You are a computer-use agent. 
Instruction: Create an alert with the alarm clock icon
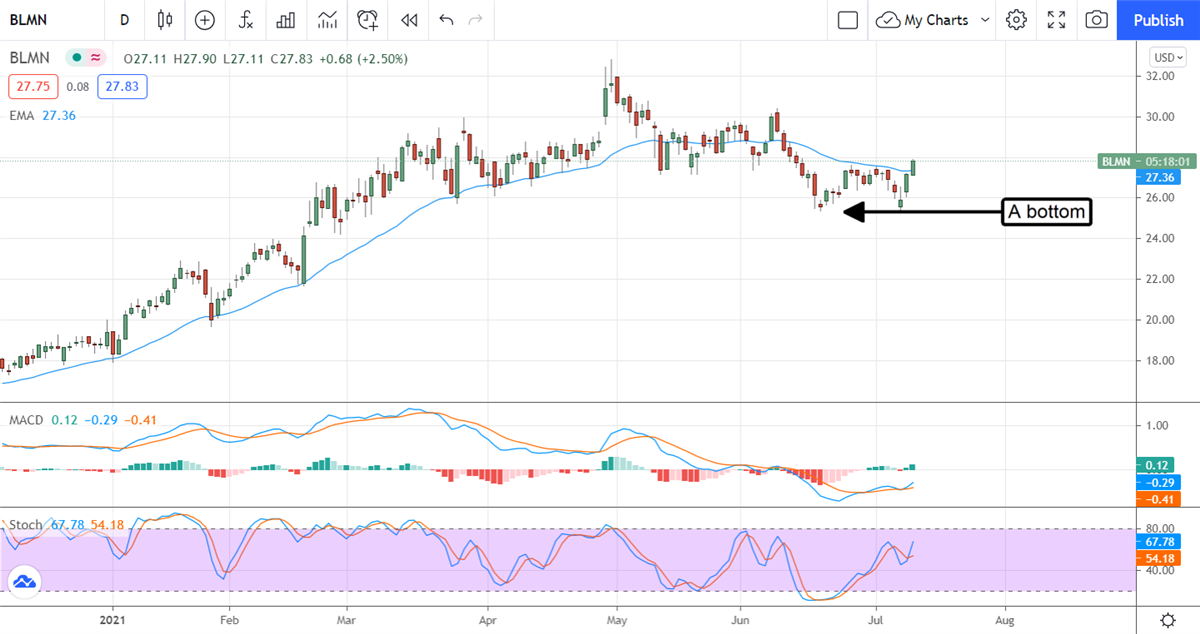(x=368, y=20)
